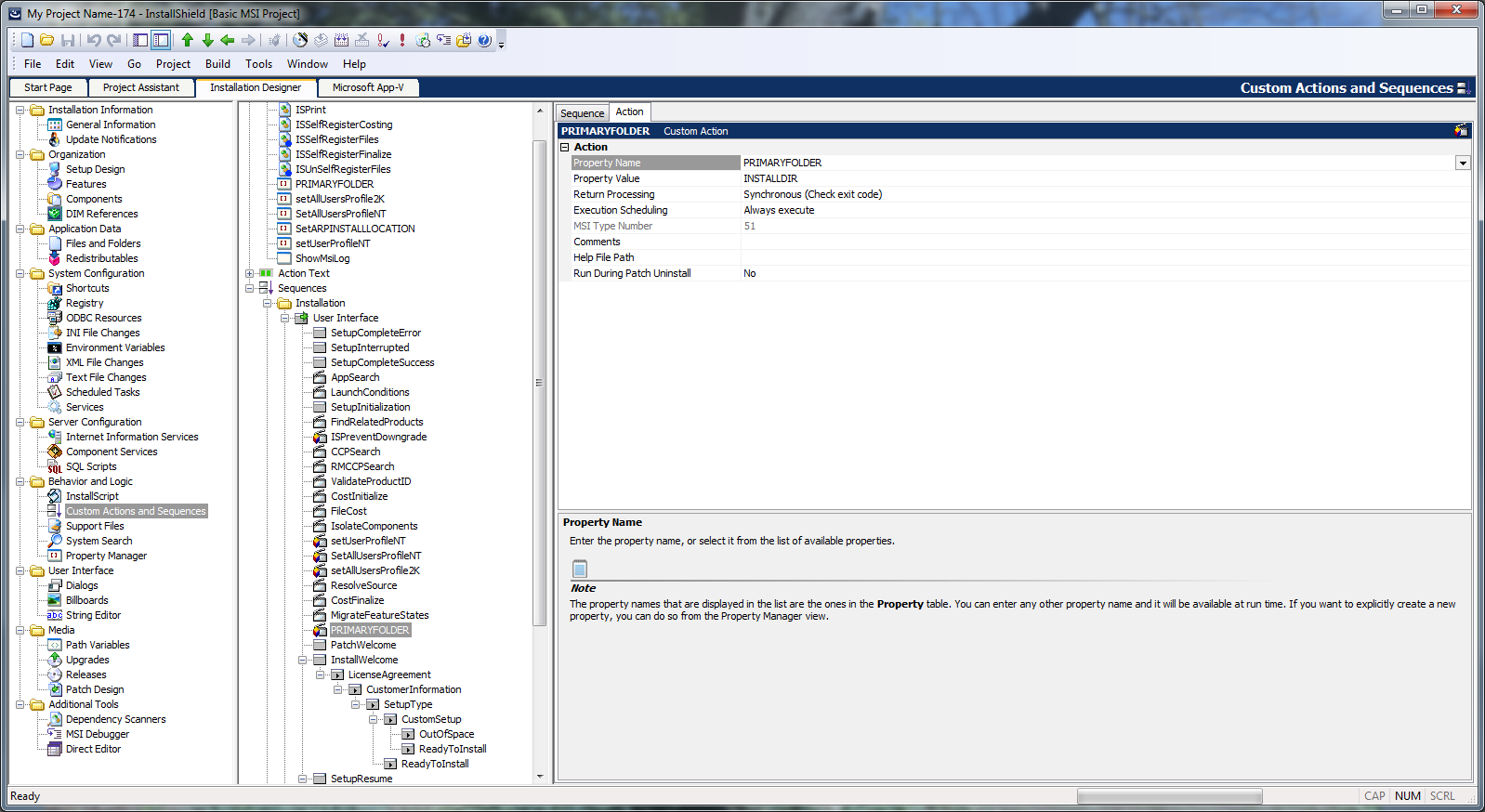Switch to the Microsoft App-V tab

tap(368, 87)
